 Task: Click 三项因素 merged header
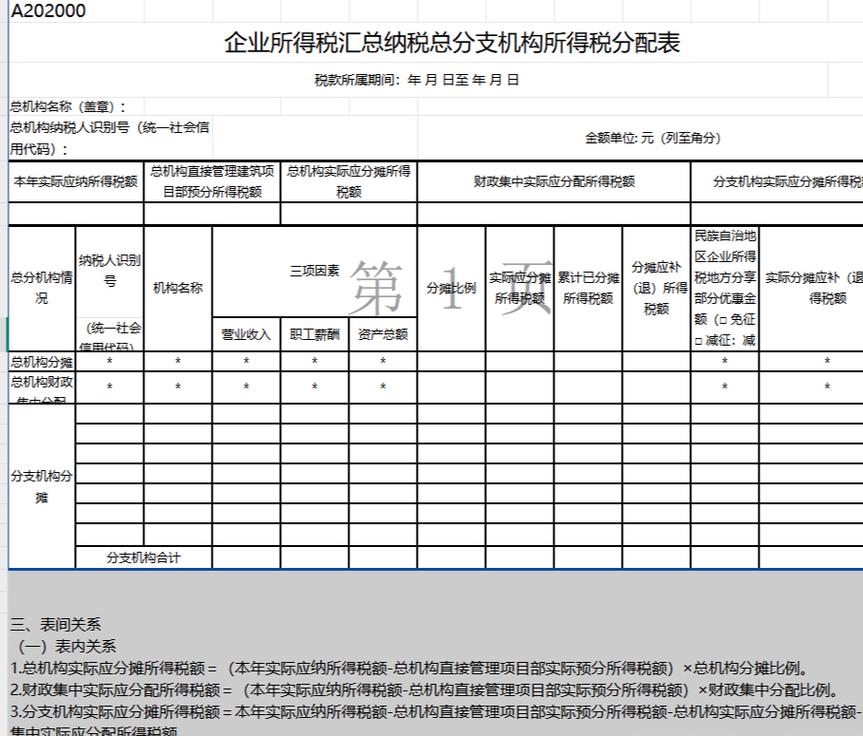coord(315,271)
